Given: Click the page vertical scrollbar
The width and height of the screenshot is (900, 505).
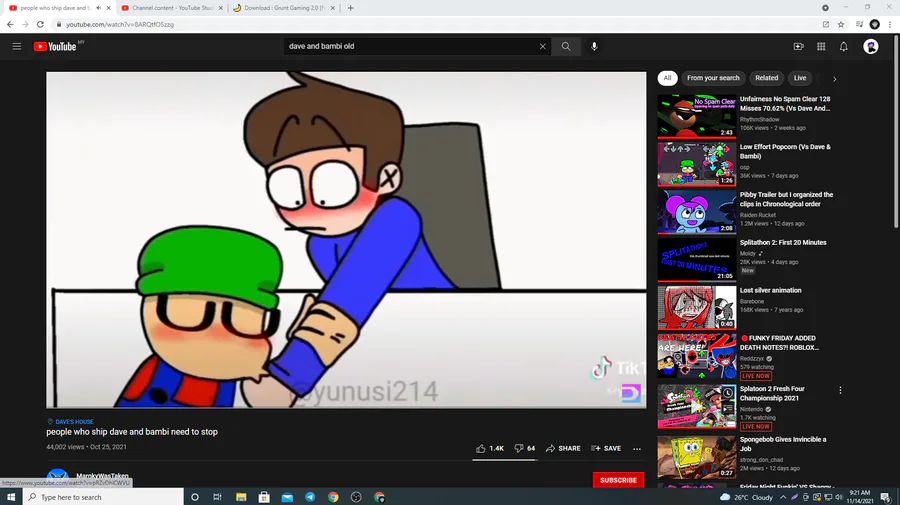Looking at the screenshot, I should coord(897,132).
